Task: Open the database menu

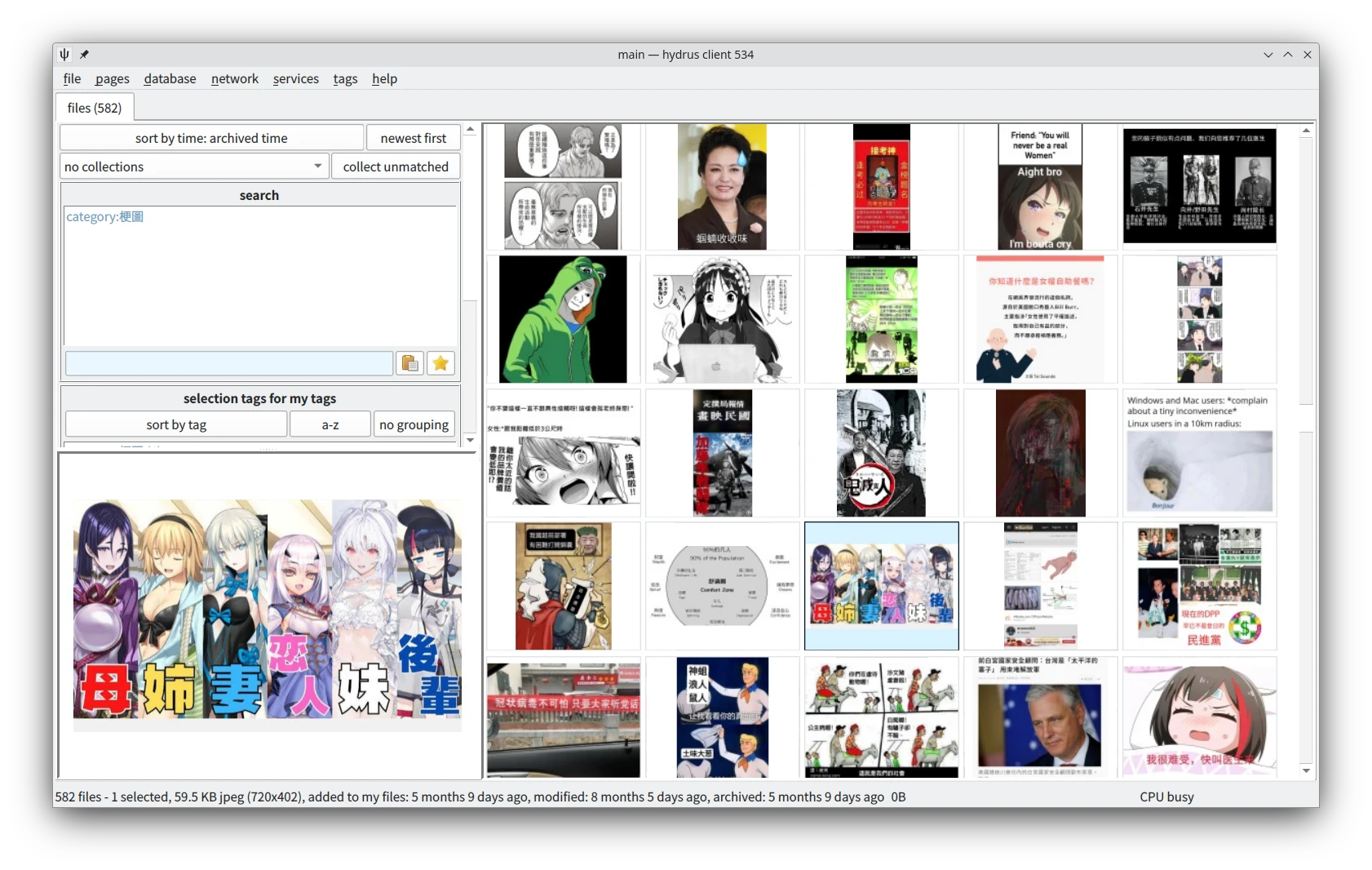Action: tap(170, 78)
